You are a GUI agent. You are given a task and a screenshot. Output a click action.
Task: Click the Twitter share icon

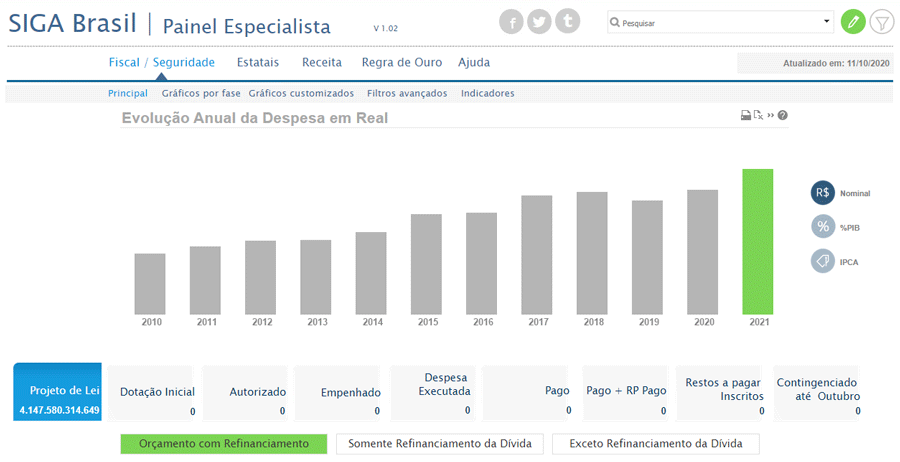tap(540, 21)
